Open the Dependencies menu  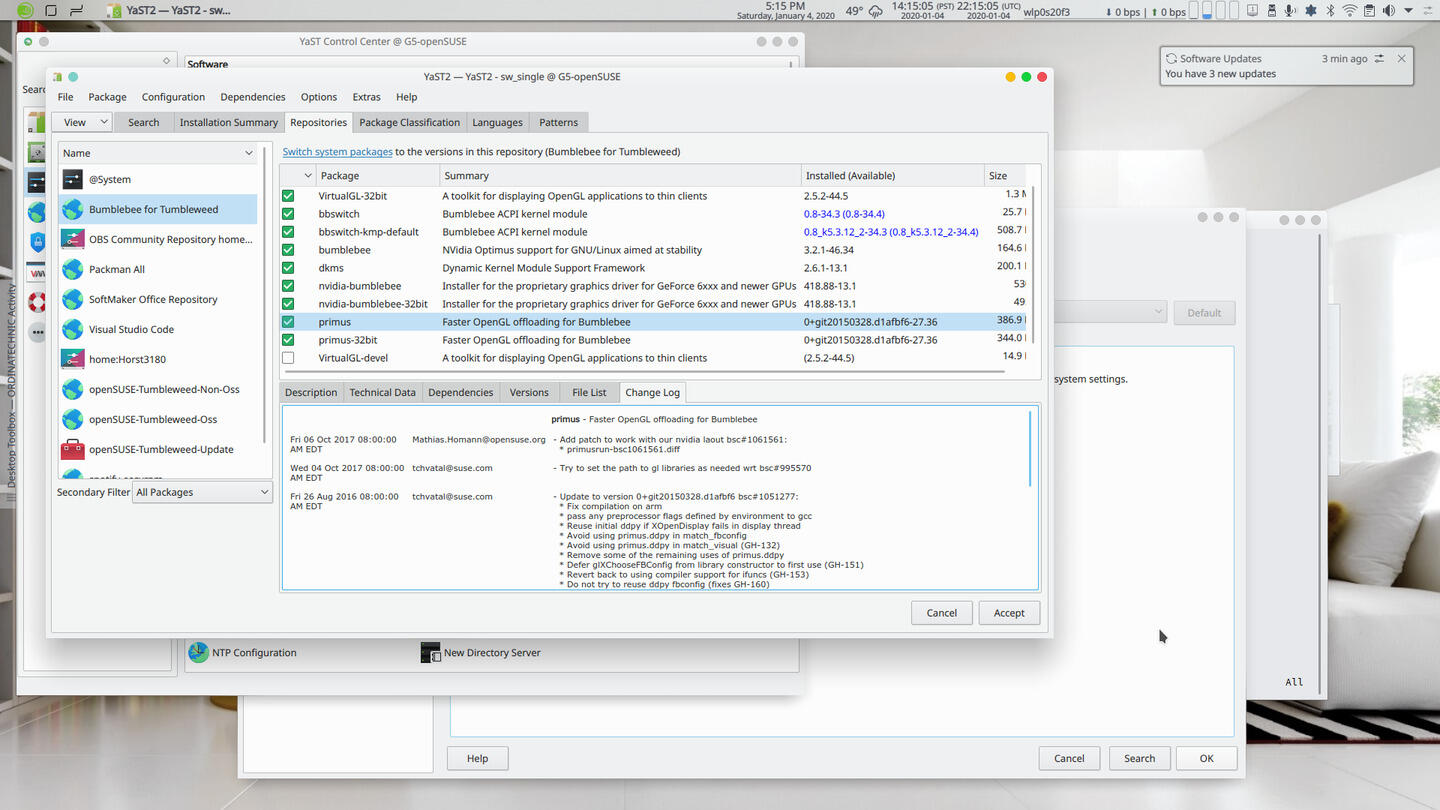(253, 97)
